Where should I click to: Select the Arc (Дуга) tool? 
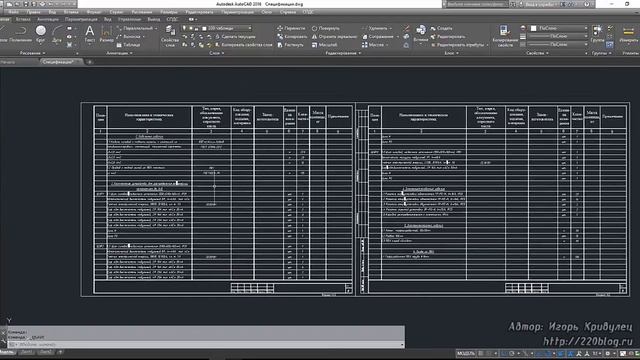click(x=57, y=34)
